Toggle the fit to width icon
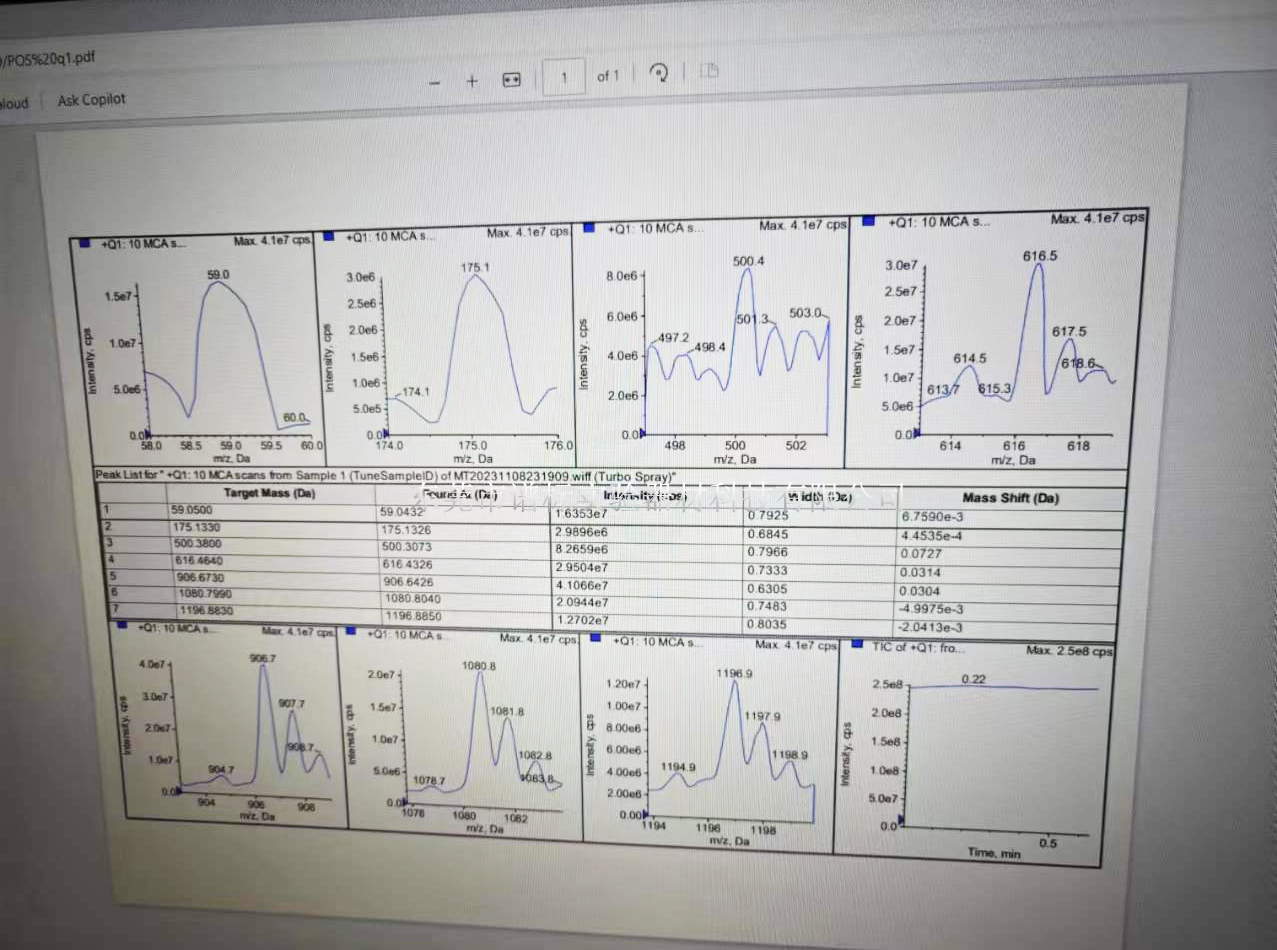The image size is (1277, 950). pyautogui.click(x=511, y=79)
